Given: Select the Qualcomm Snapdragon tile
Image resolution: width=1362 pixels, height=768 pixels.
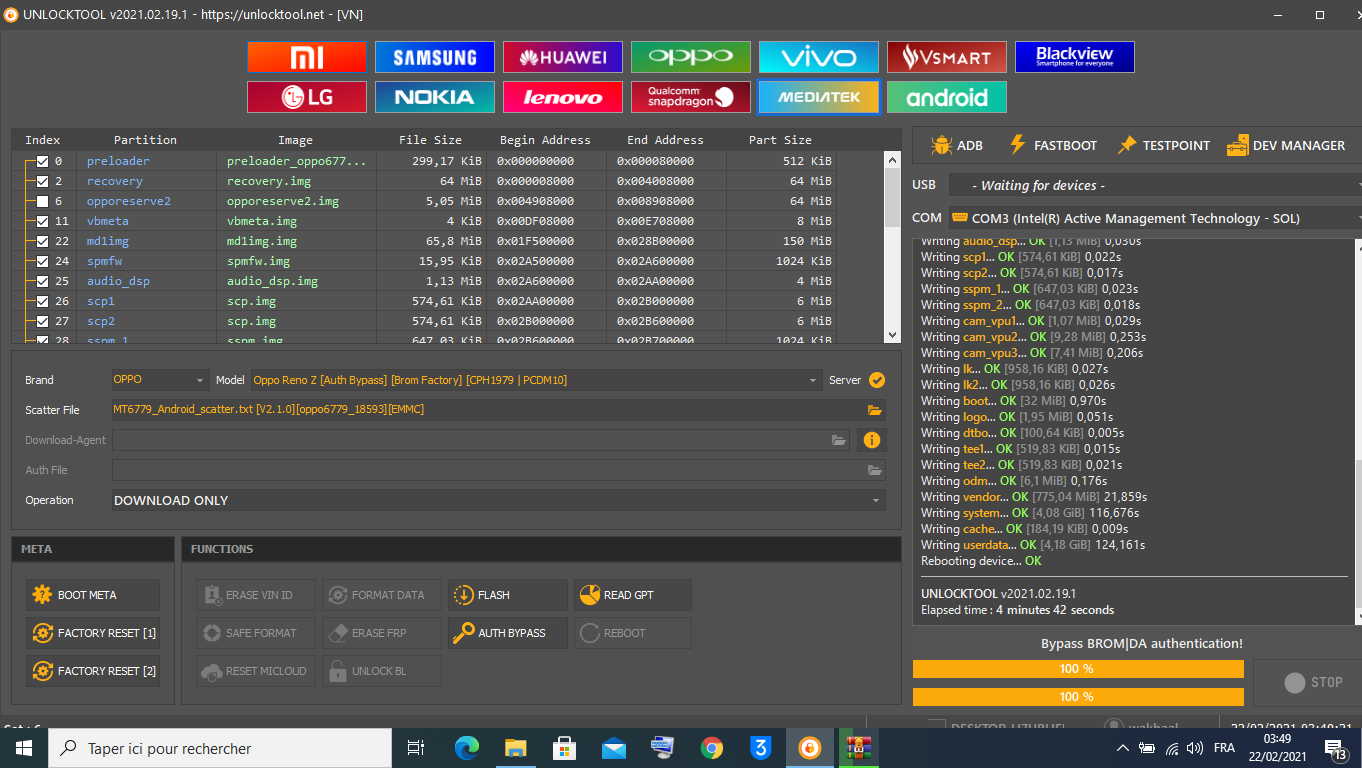Looking at the screenshot, I should pyautogui.click(x=690, y=97).
